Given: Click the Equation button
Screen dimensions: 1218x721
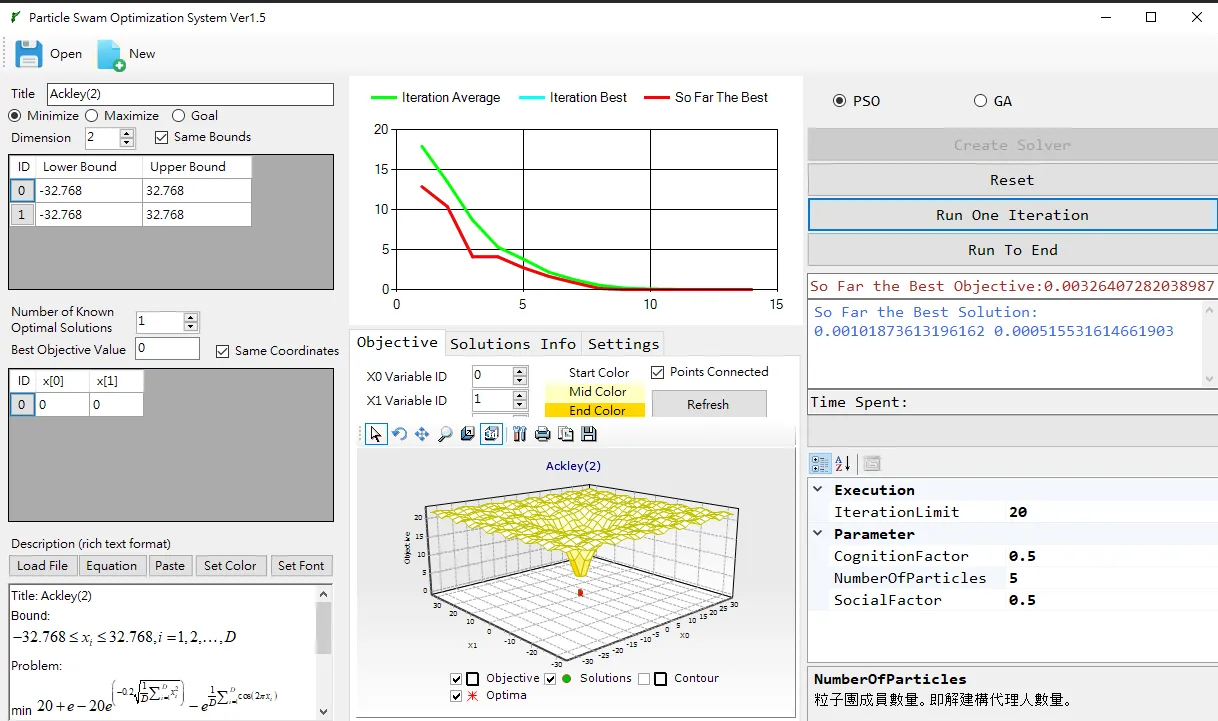Looking at the screenshot, I should point(111,566).
